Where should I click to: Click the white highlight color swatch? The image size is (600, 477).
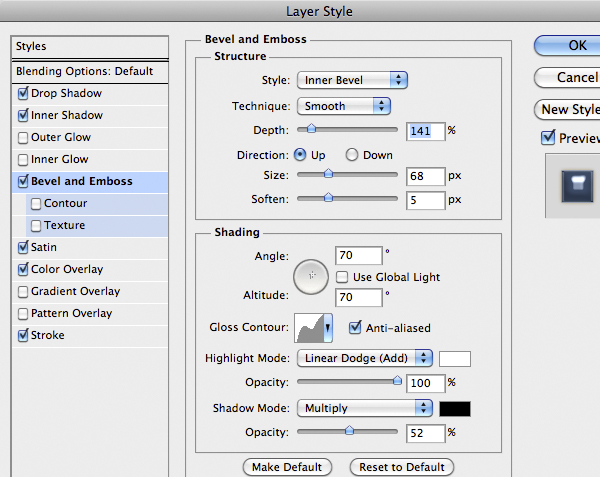(455, 358)
